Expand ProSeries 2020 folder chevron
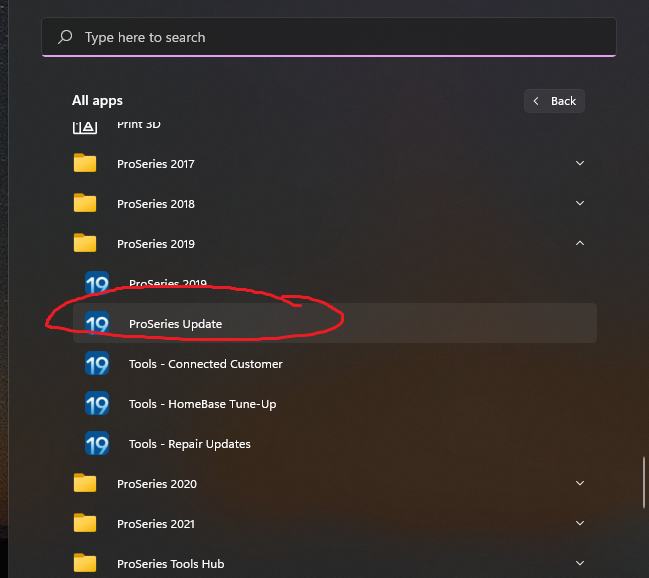The height and width of the screenshot is (578, 649). coord(580,484)
